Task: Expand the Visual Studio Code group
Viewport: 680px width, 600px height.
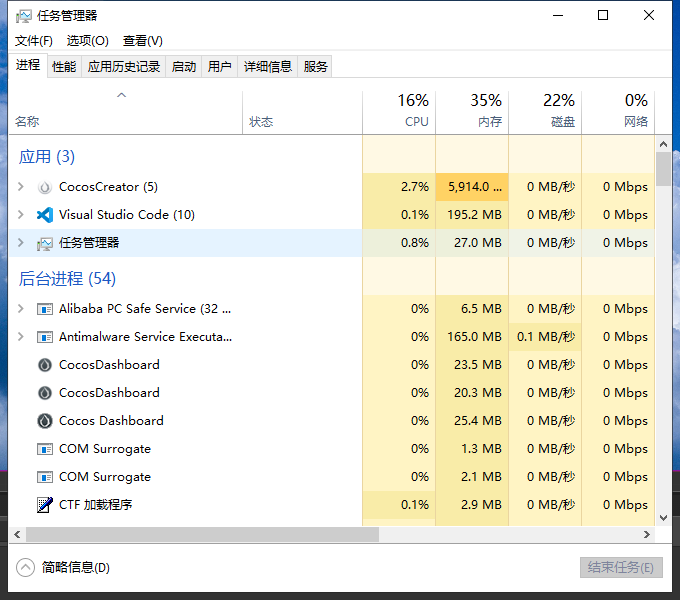Action: pyautogui.click(x=21, y=215)
